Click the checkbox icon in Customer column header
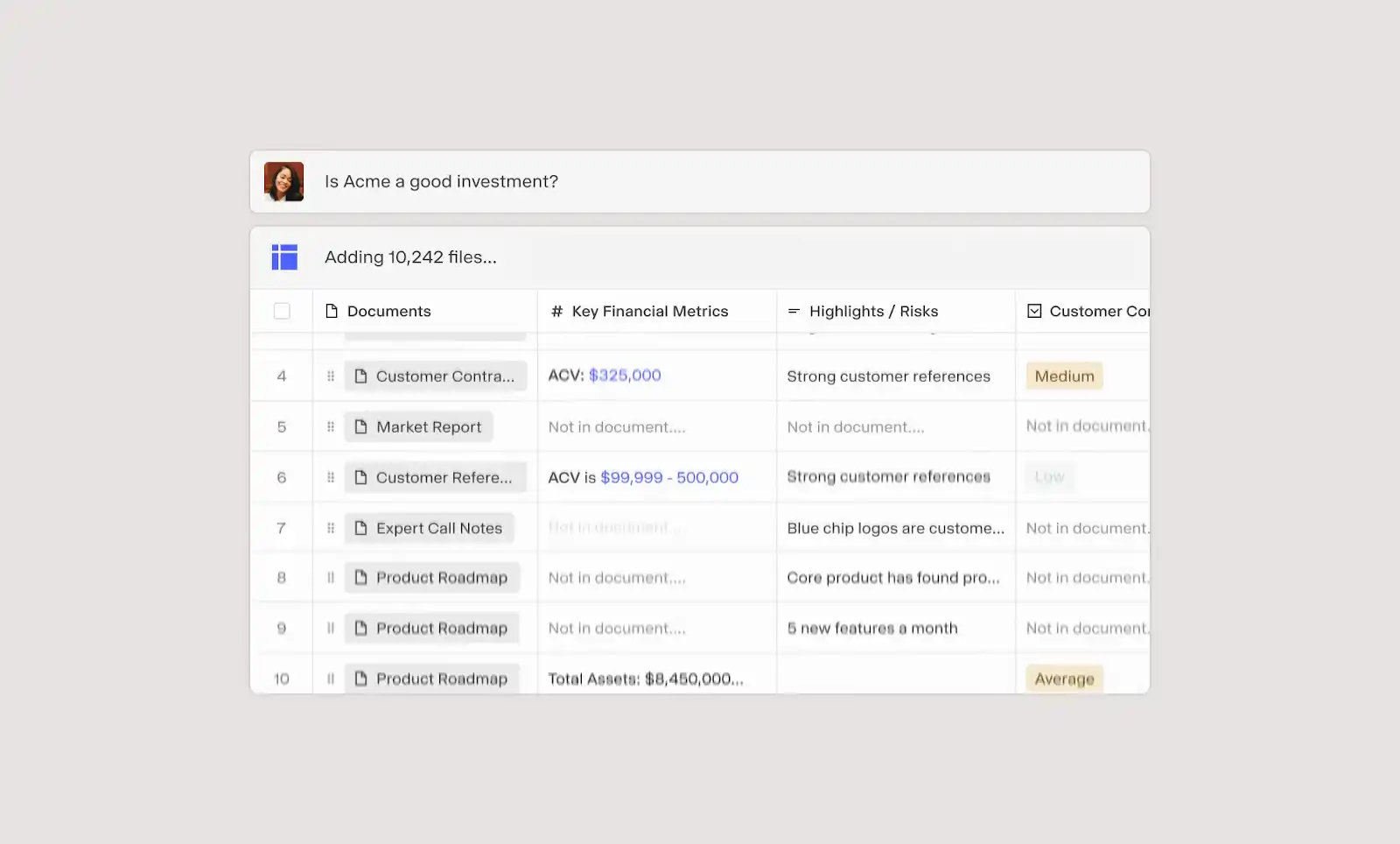Image resolution: width=1400 pixels, height=844 pixels. coord(1034,311)
